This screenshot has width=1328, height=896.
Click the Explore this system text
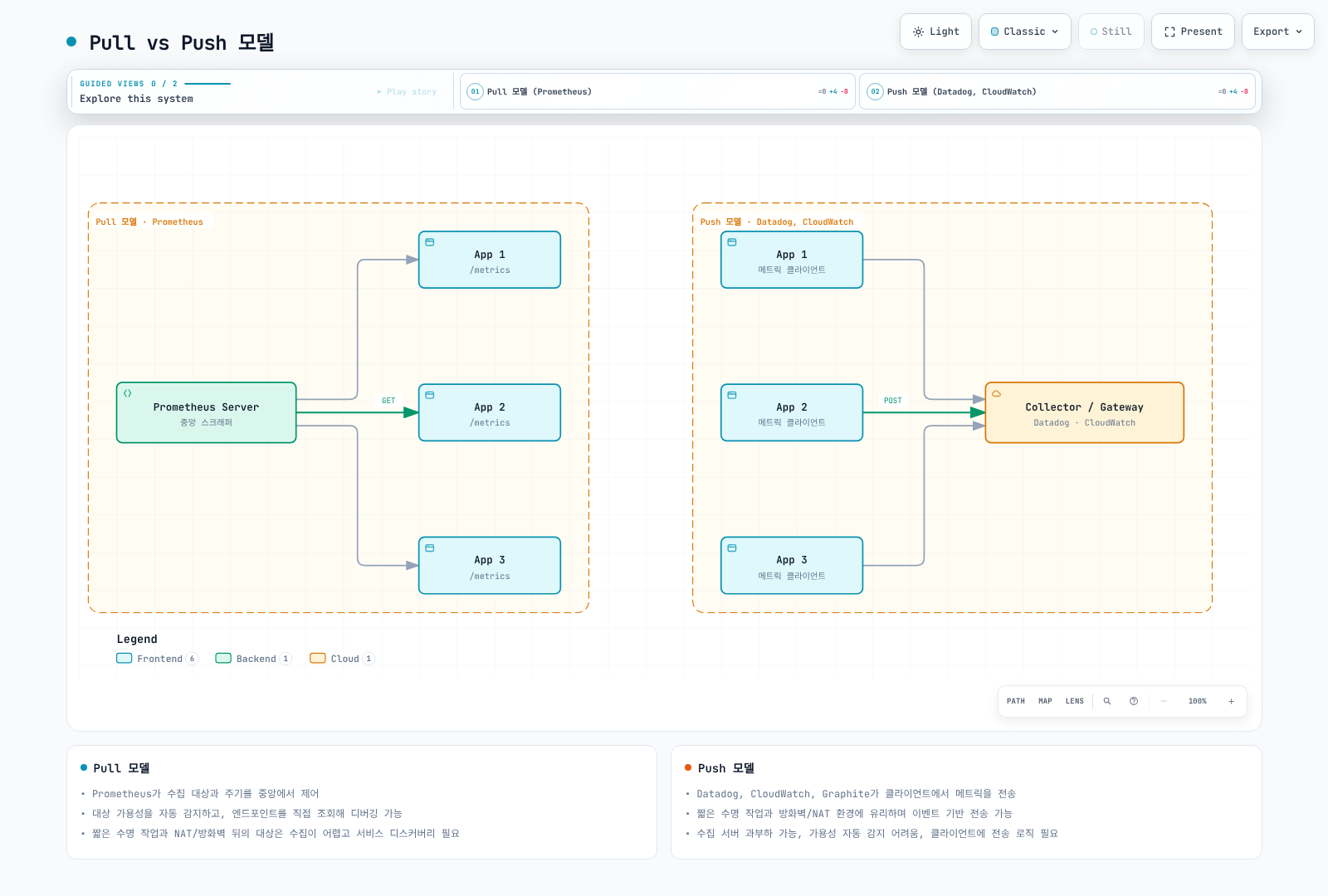(x=136, y=99)
